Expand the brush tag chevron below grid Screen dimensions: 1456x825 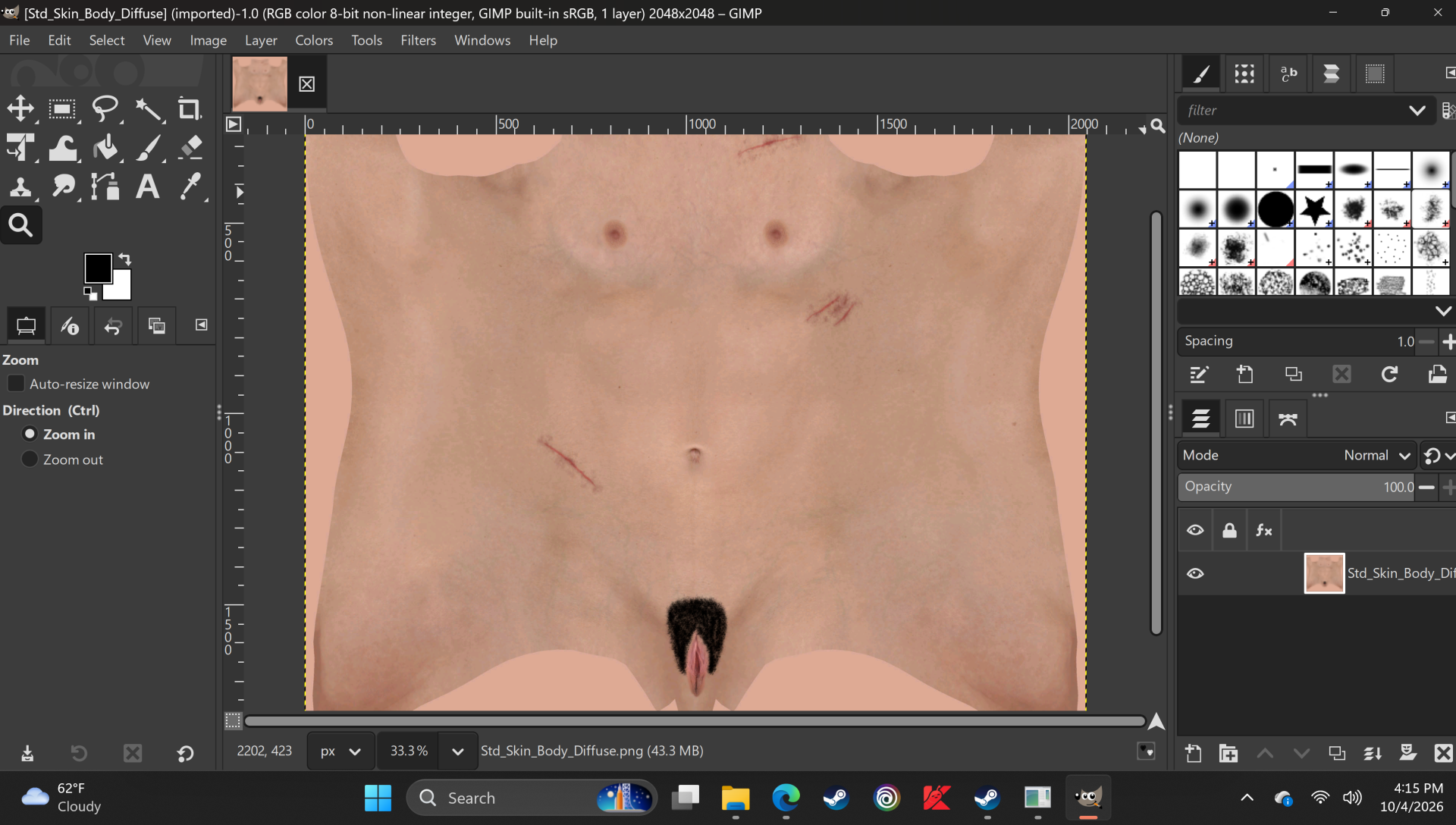1442,311
